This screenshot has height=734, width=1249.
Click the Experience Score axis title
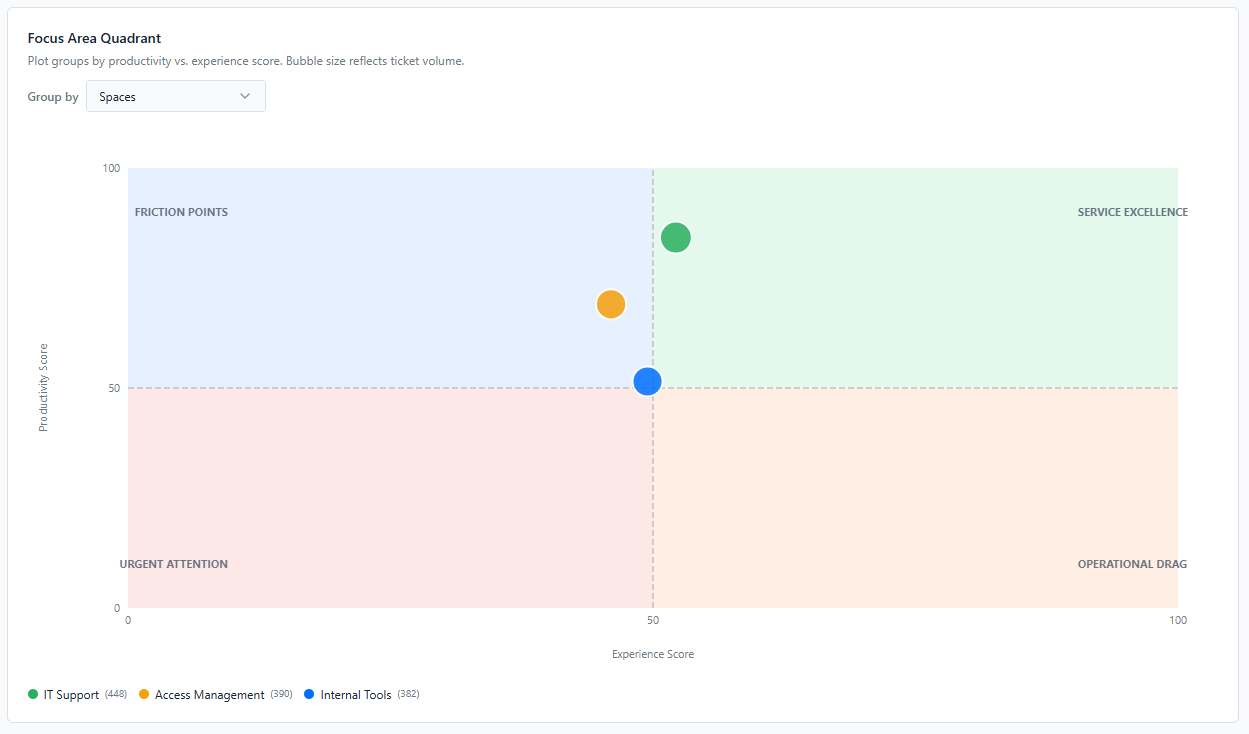point(653,654)
